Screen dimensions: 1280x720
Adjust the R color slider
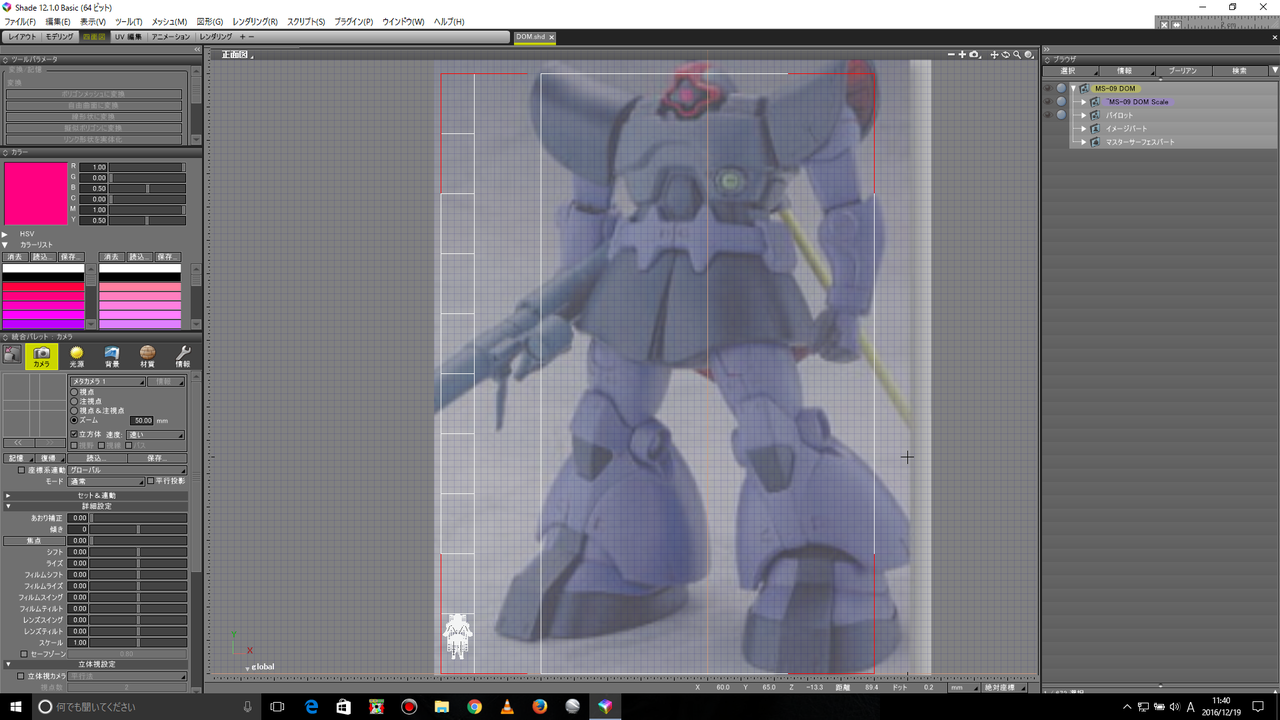point(147,167)
